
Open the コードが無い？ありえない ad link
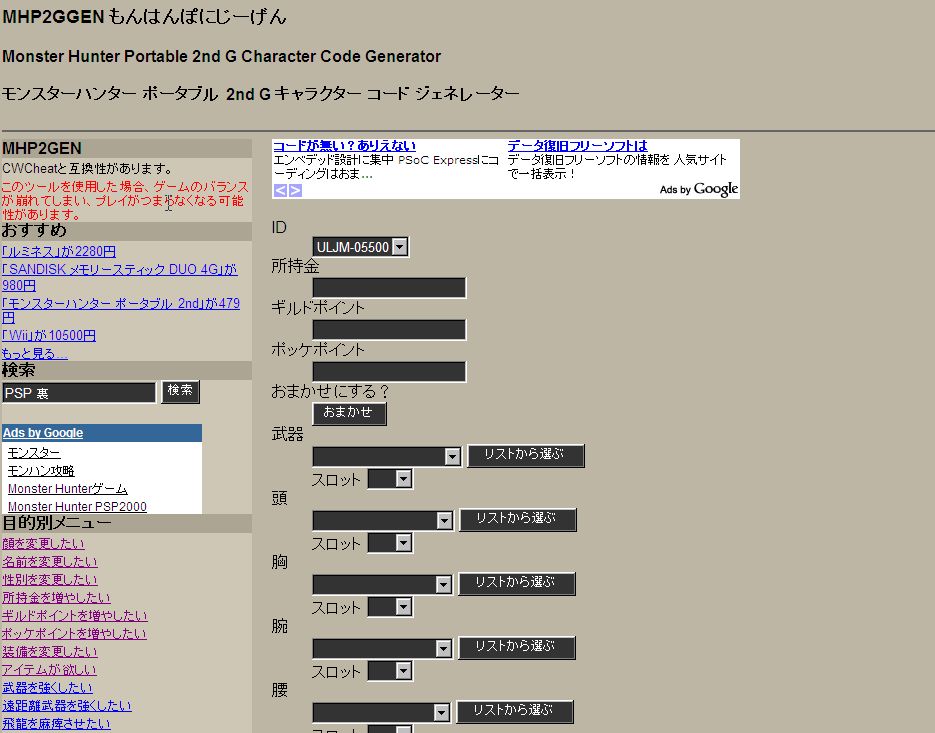344,146
